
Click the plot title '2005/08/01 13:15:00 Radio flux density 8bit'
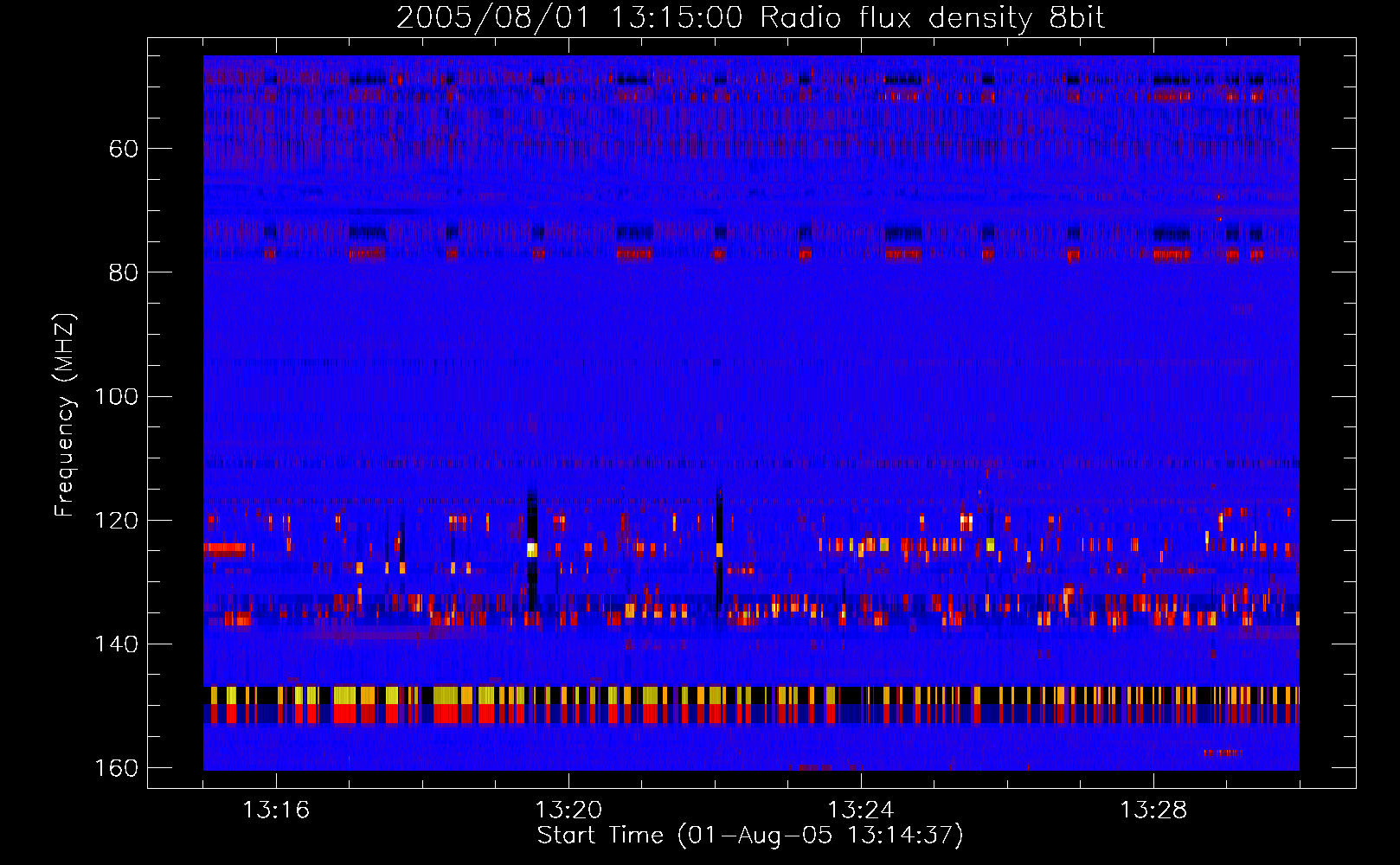click(750, 17)
